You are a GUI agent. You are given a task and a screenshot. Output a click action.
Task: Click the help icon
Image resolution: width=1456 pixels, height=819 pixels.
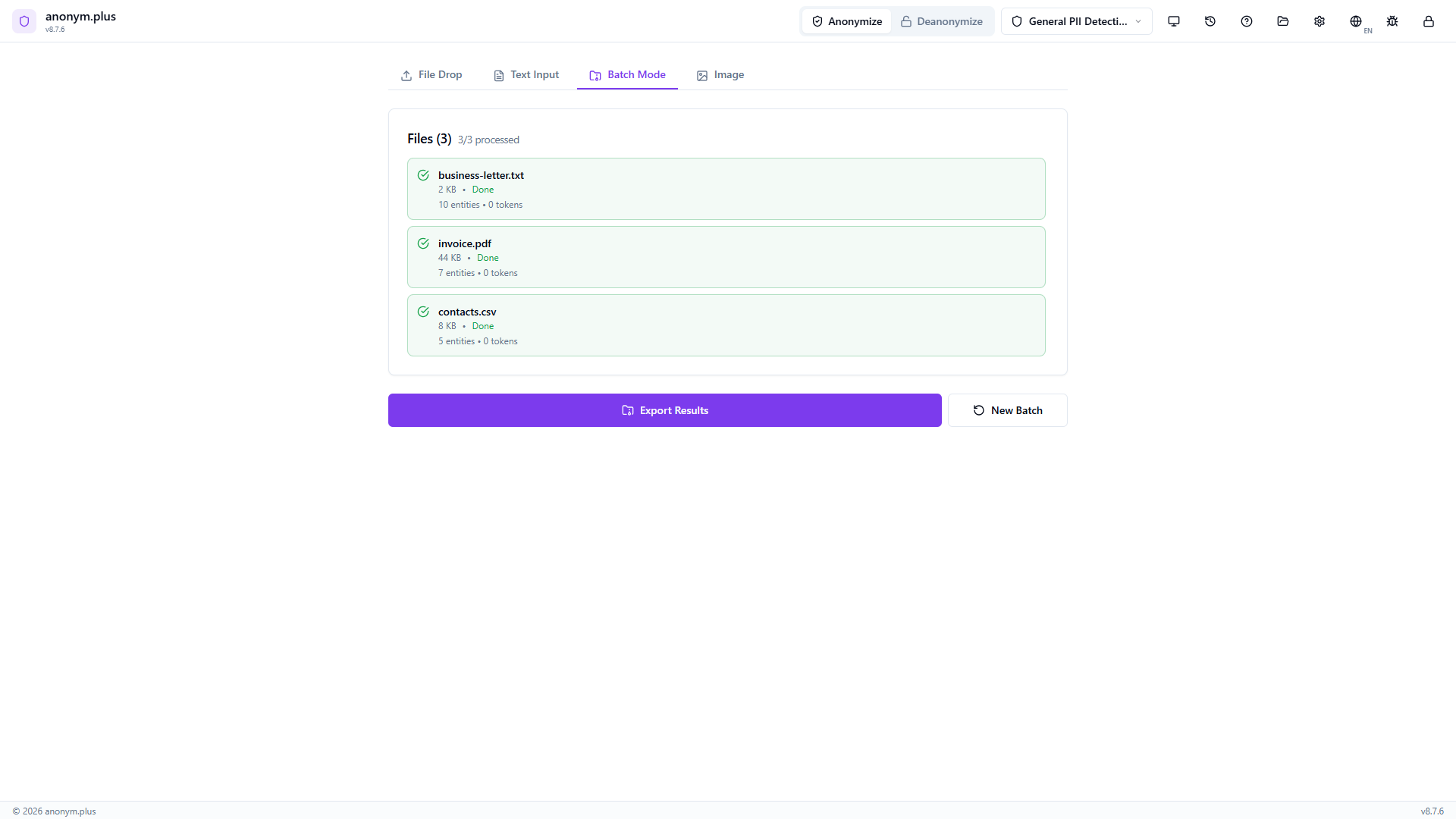1246,21
